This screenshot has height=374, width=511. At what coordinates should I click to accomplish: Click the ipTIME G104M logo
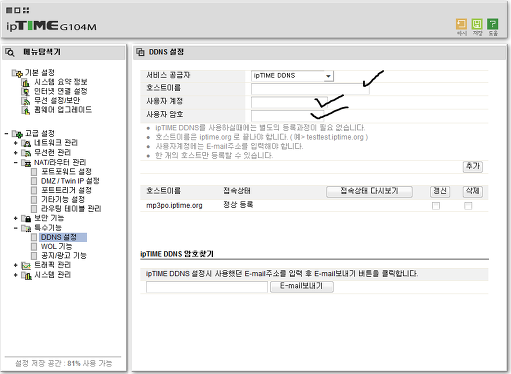point(51,26)
